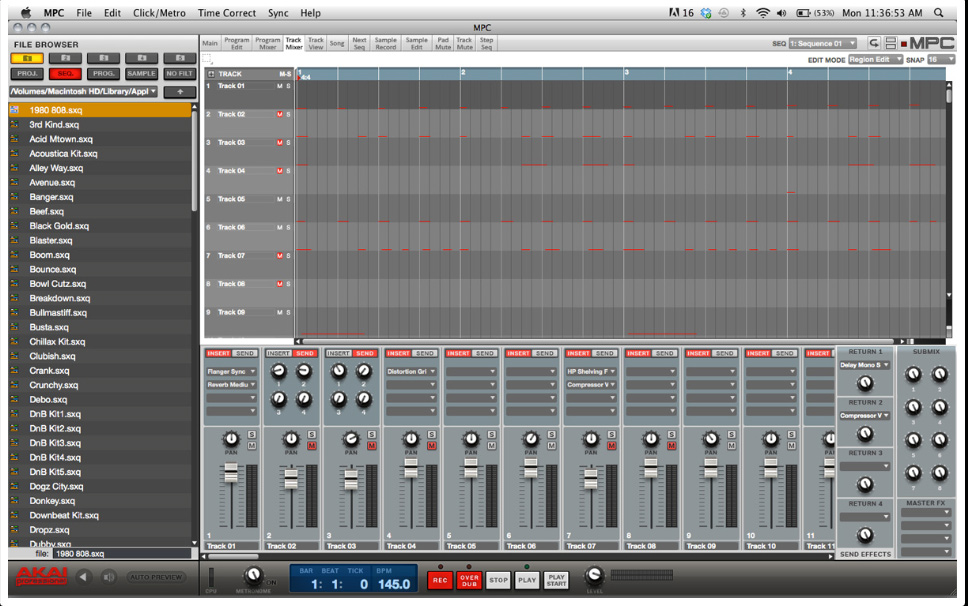
Task: Click the split-view layout icon near MPC logo
Action: point(890,43)
